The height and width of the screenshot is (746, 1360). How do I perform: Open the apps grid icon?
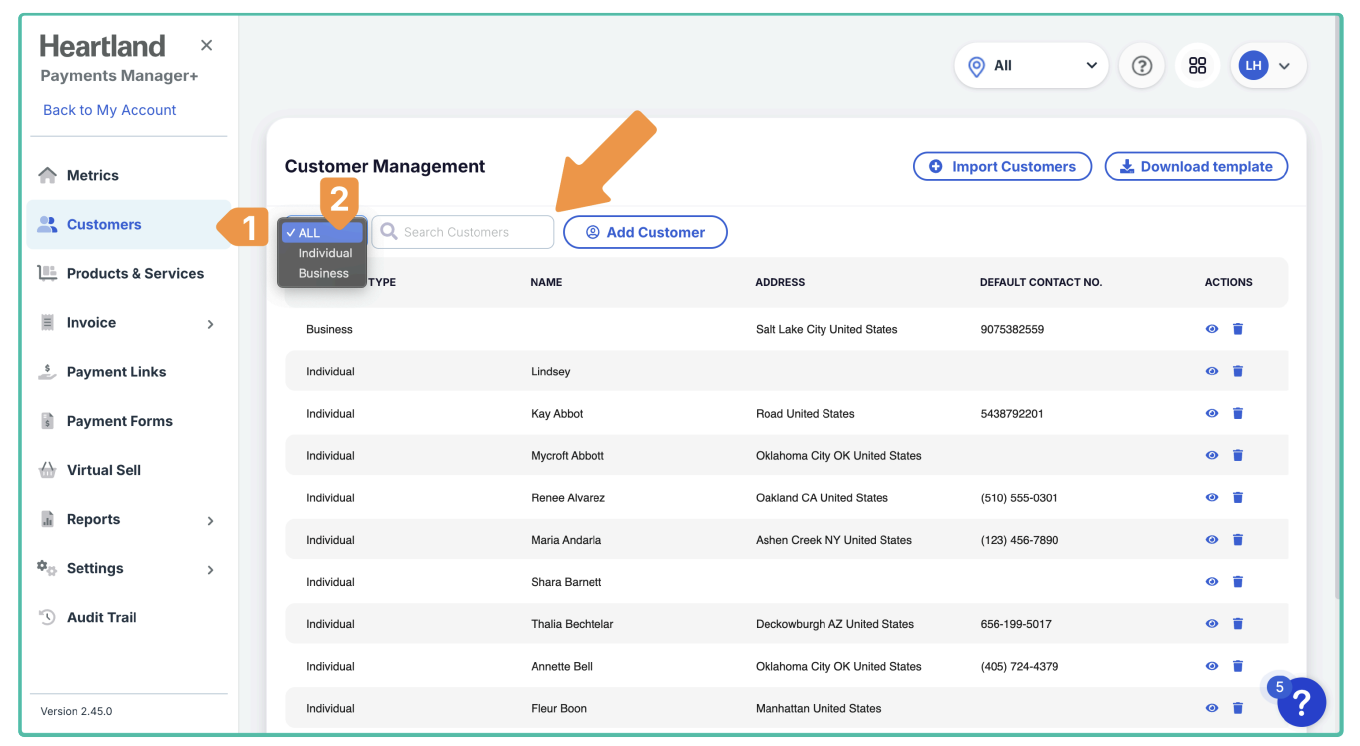click(x=1197, y=66)
